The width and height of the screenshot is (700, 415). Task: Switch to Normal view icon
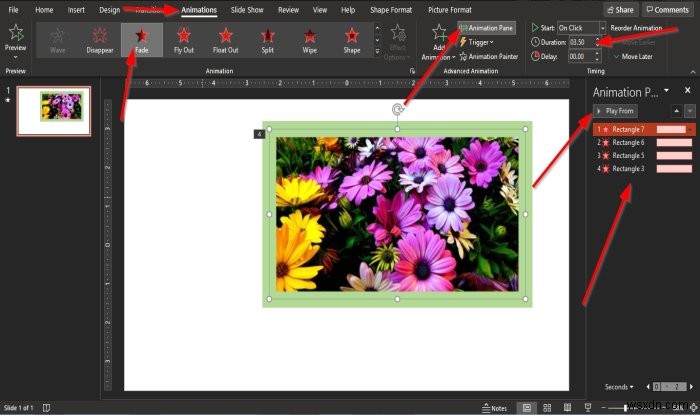[527, 407]
